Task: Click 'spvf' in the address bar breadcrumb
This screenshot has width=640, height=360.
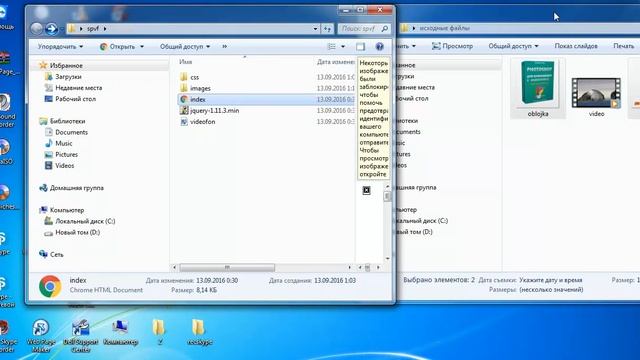Action: 93,29
